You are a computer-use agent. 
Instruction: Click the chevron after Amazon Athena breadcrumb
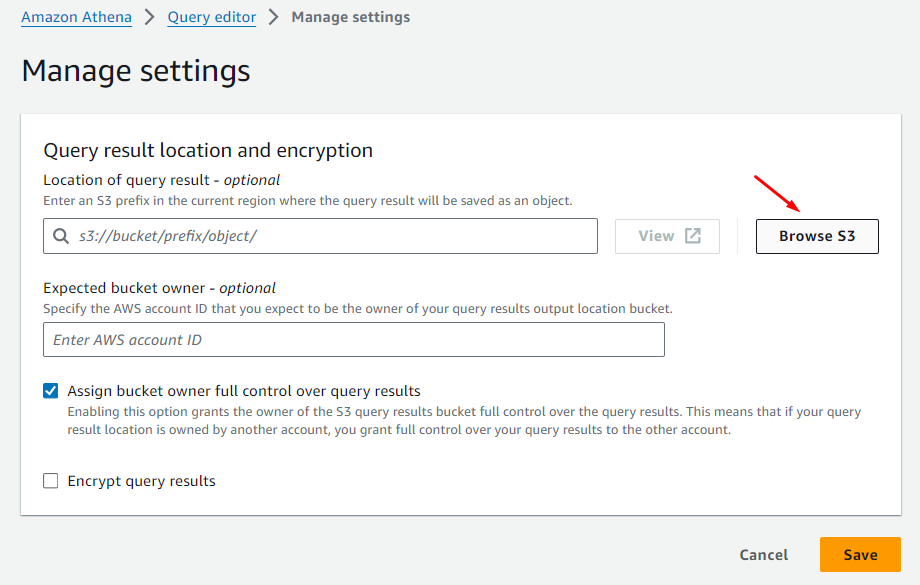click(x=150, y=17)
